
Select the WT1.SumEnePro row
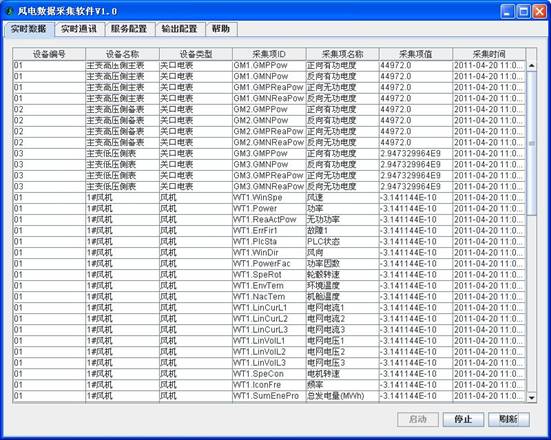tap(269, 396)
